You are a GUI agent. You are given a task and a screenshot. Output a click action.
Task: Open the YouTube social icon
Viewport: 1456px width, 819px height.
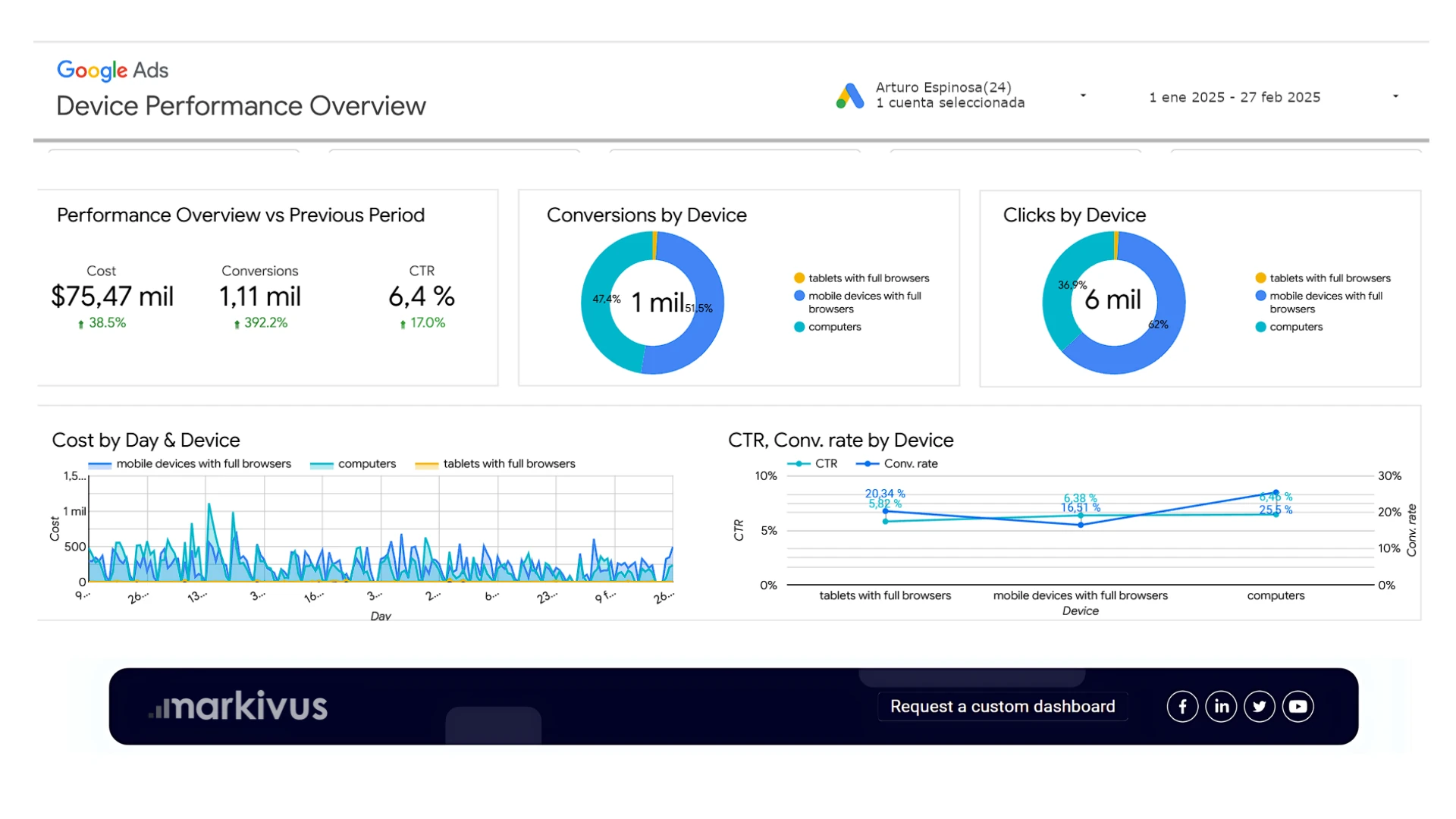click(1298, 706)
